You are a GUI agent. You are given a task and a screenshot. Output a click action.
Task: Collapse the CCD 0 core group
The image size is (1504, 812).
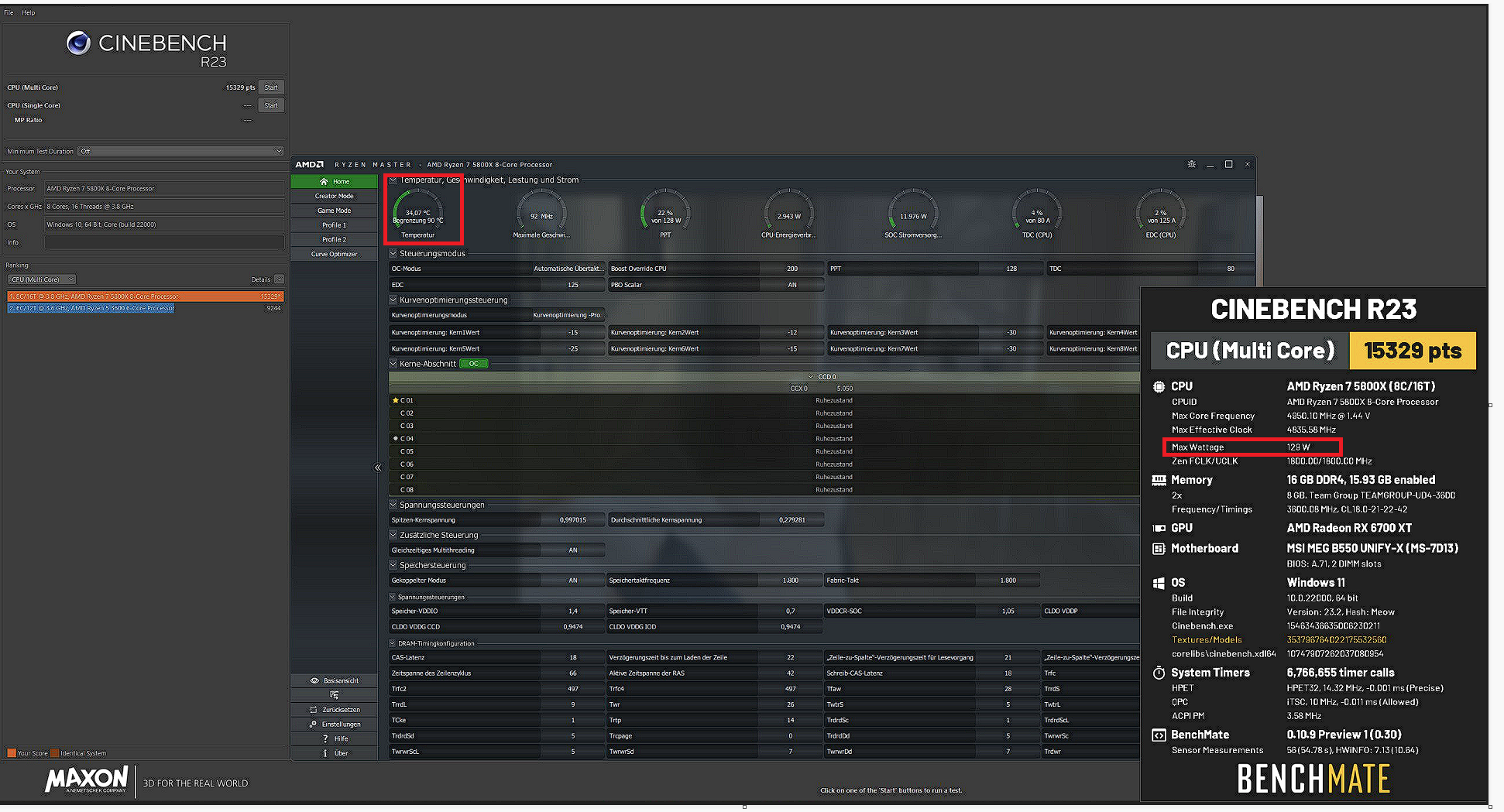click(x=811, y=377)
